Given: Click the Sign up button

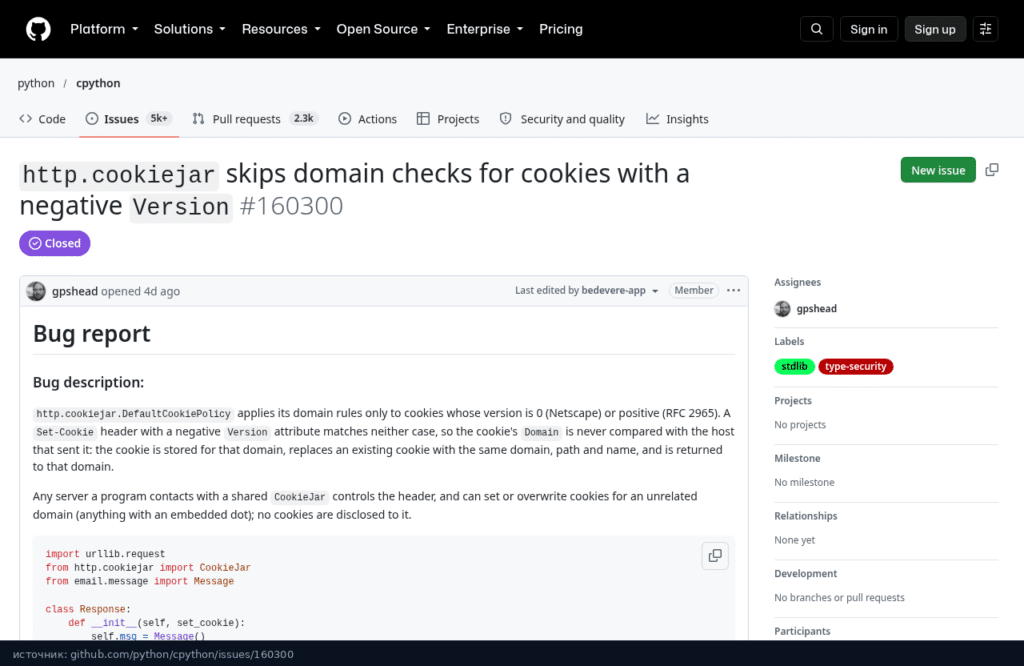Looking at the screenshot, I should [x=935, y=29].
